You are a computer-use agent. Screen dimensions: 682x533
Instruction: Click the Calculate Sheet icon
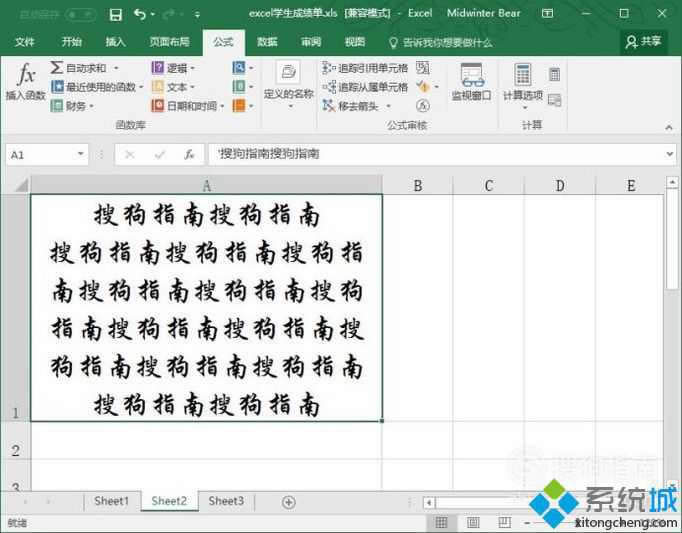554,101
